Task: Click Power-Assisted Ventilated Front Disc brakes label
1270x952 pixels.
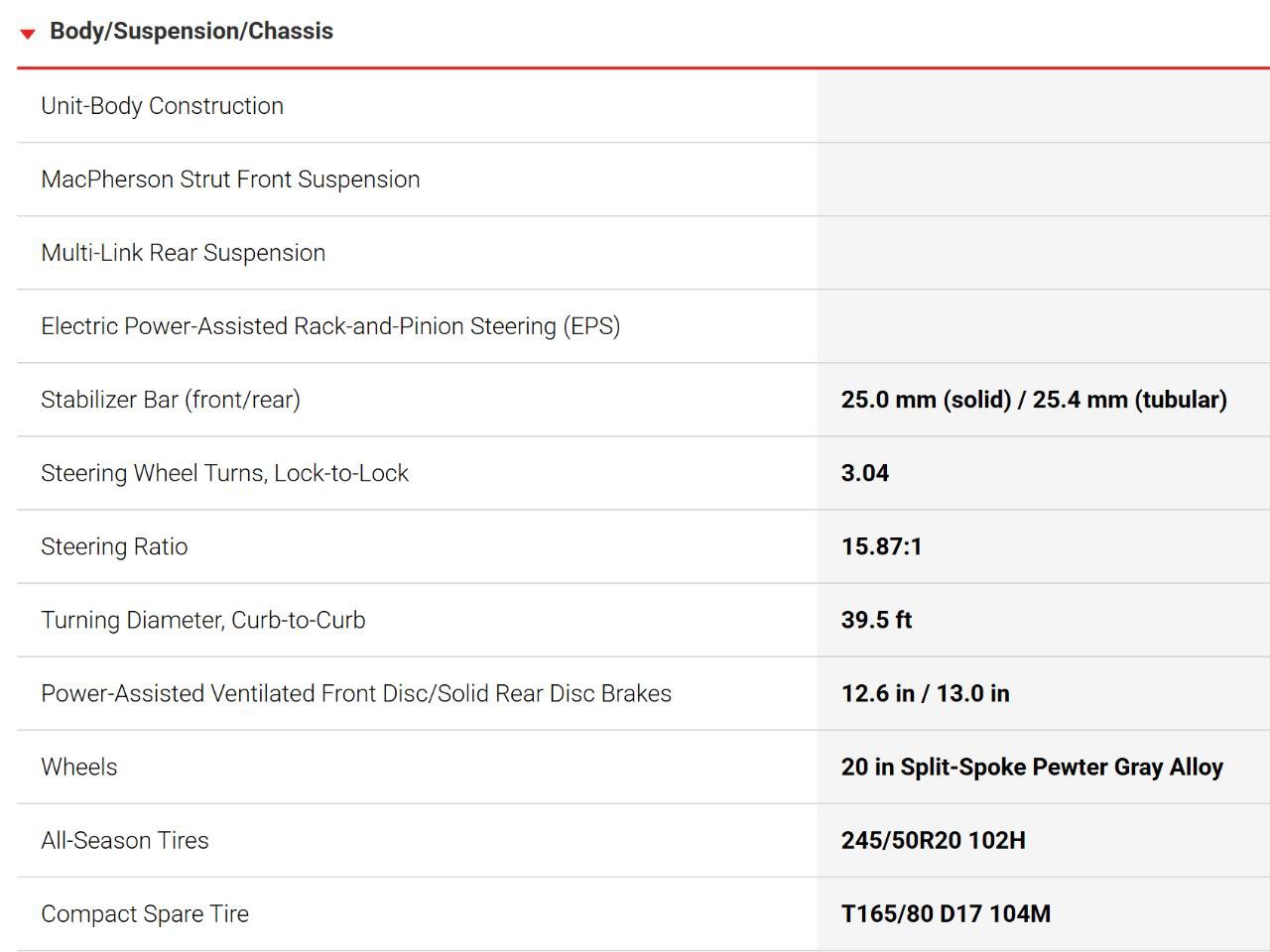Action: [x=356, y=693]
